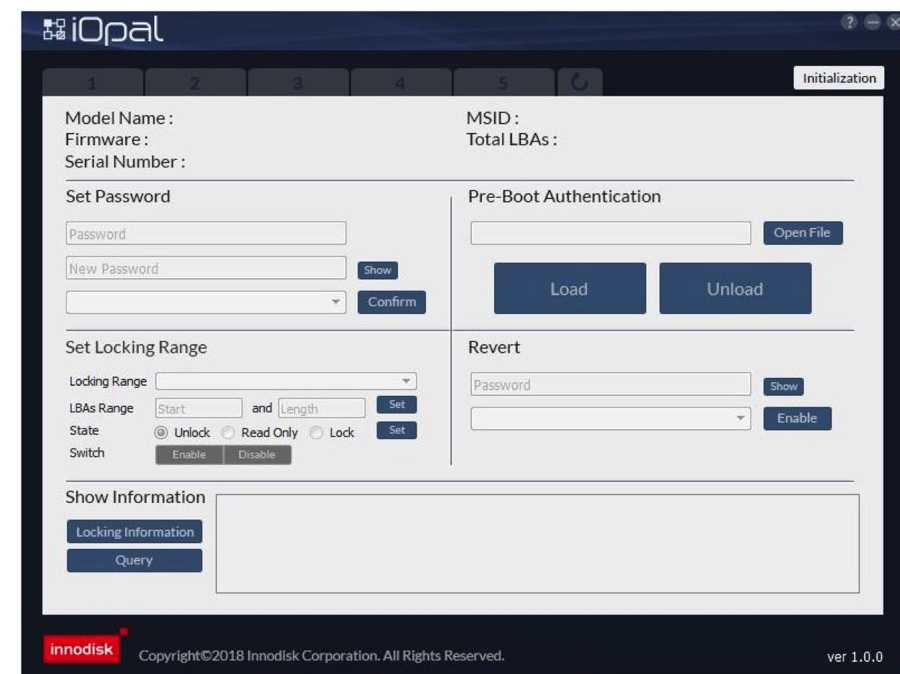900x674 pixels.
Task: Open the help question mark icon
Action: click(849, 22)
